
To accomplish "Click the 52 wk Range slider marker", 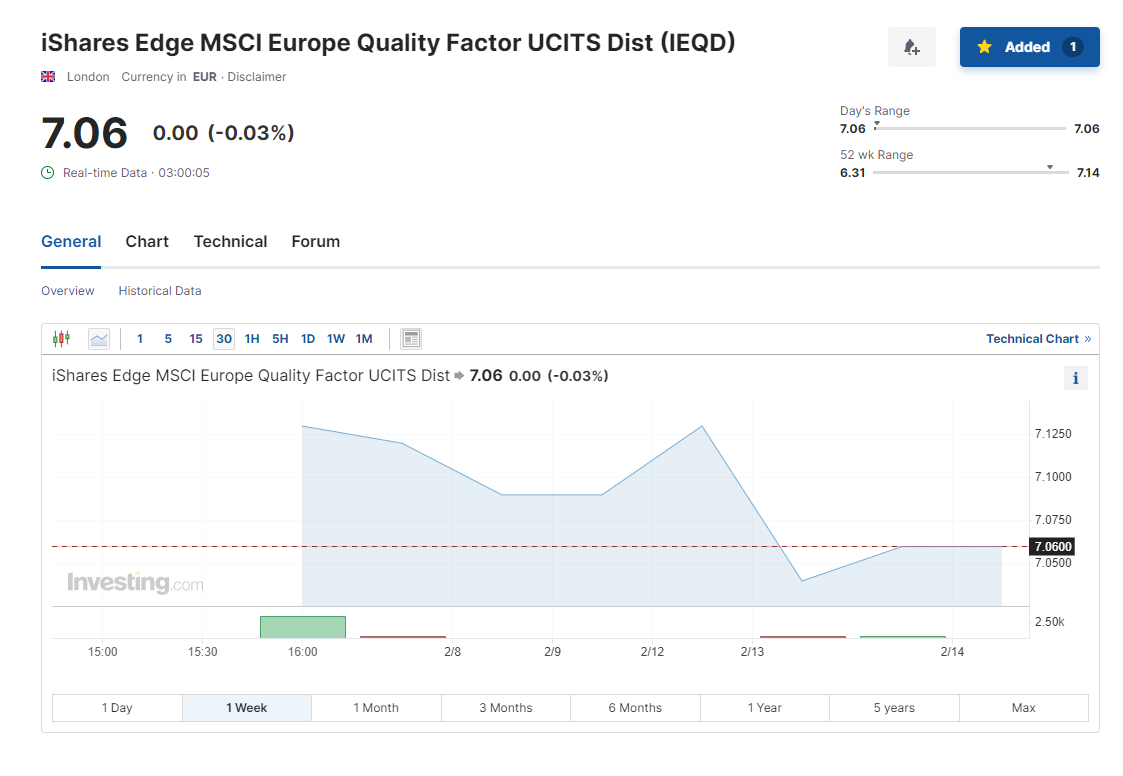I will point(1050,168).
